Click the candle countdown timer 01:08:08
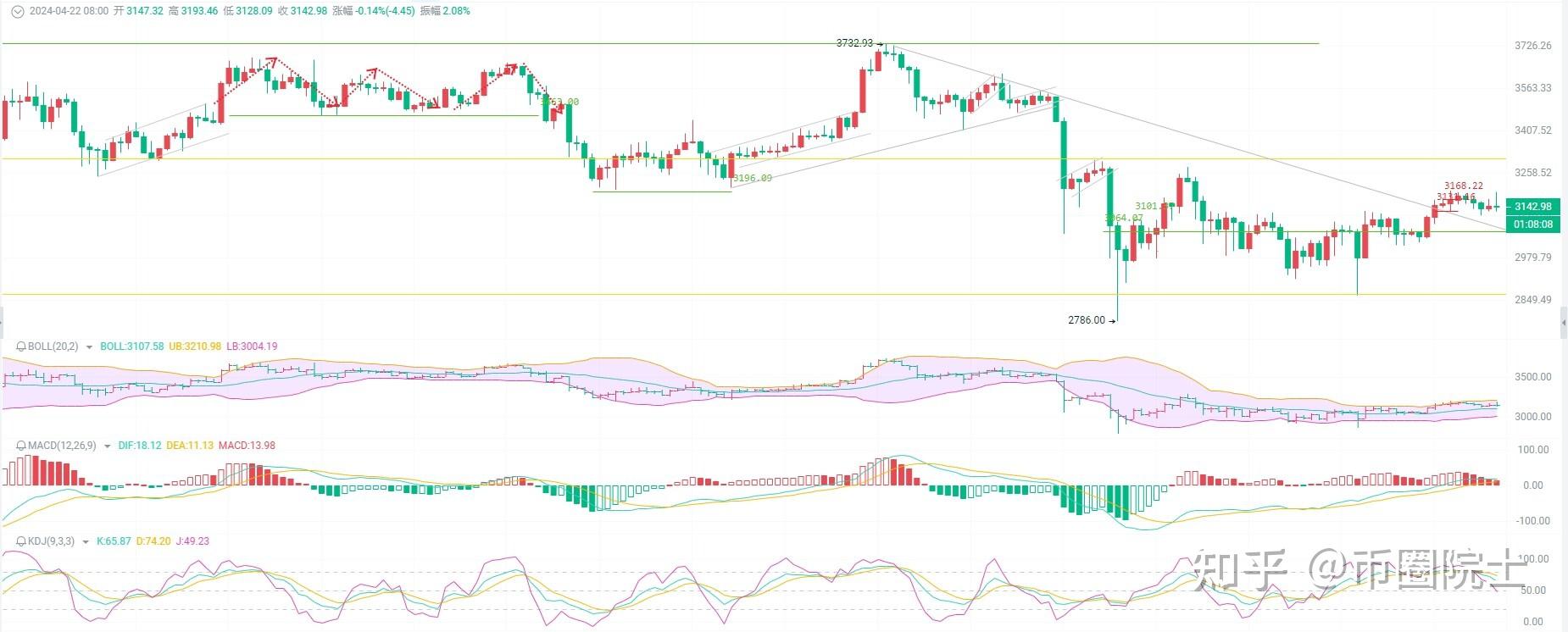 1532,225
